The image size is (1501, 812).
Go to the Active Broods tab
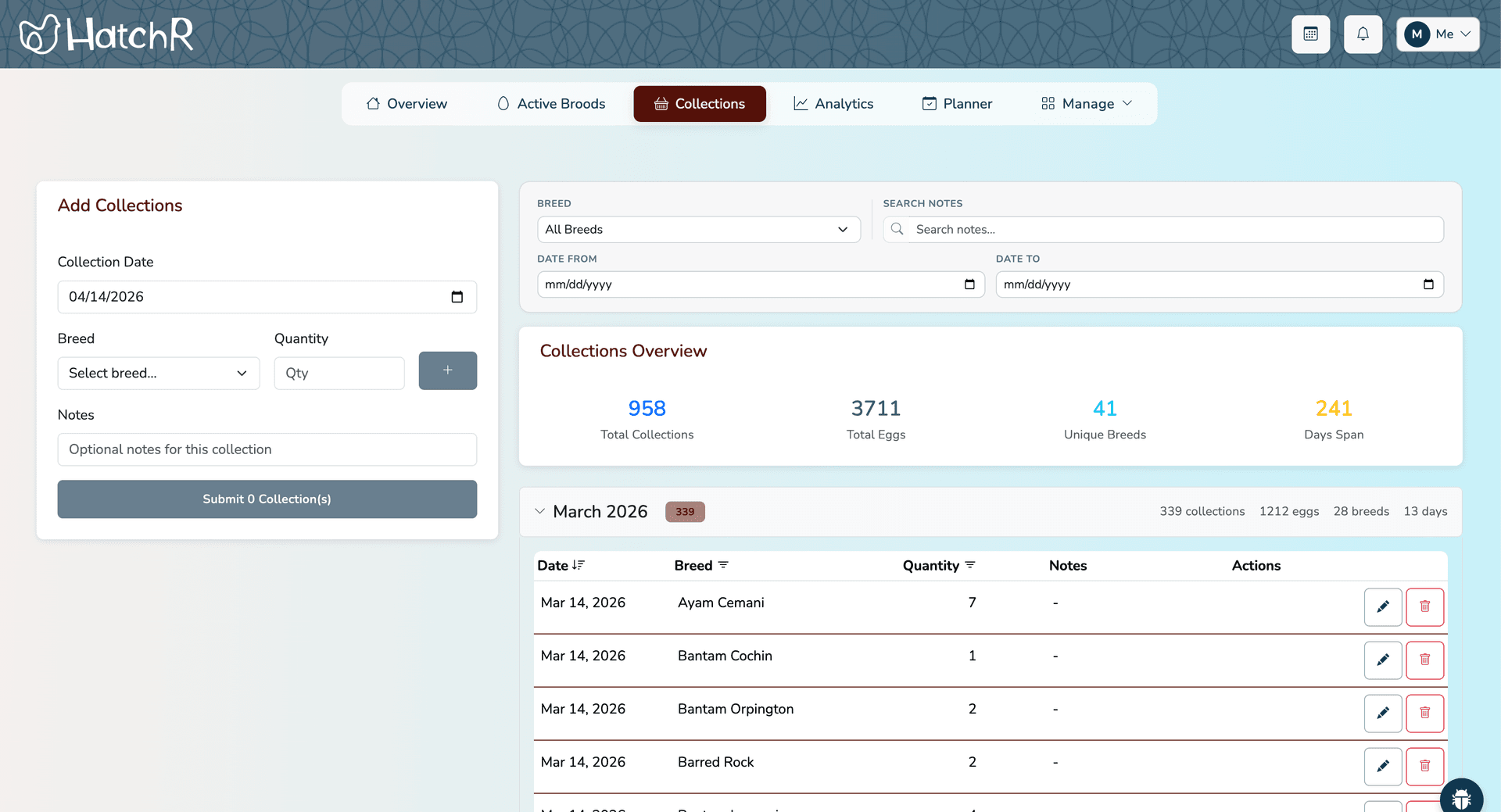(x=551, y=104)
